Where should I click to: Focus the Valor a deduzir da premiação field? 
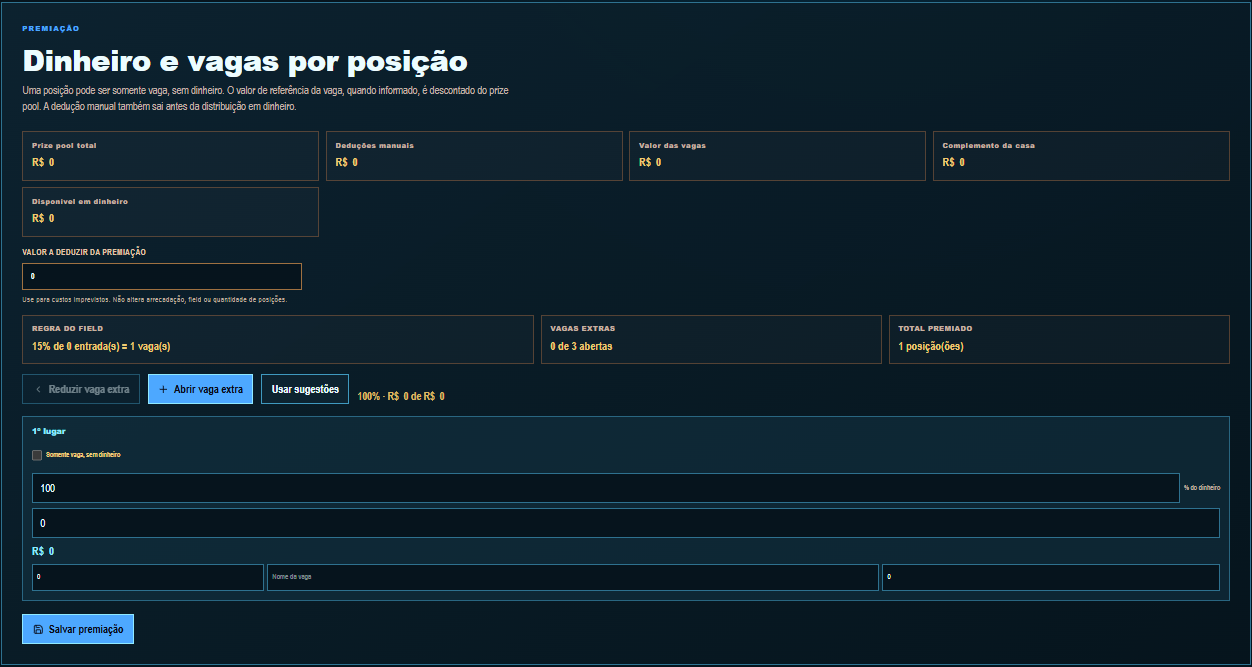click(x=162, y=276)
